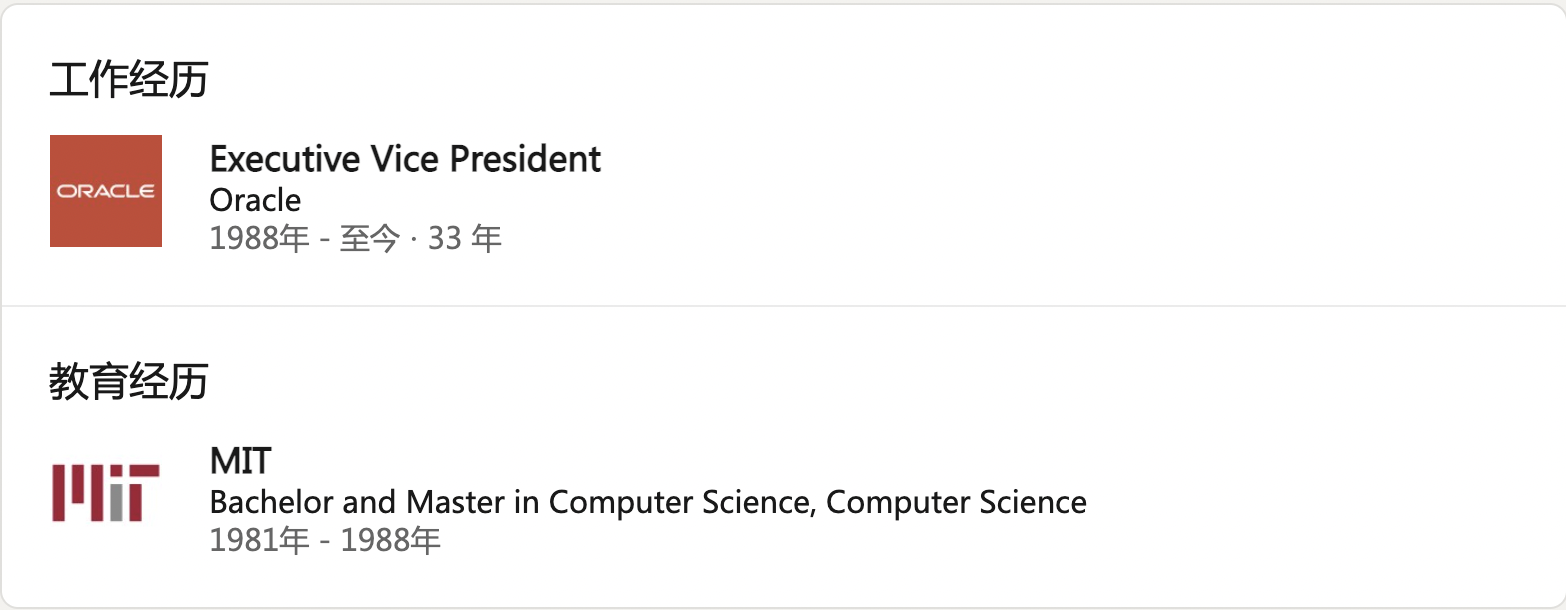This screenshot has height=610, width=1566.
Task: Click the 至今 text in work dates
Action: pos(369,240)
